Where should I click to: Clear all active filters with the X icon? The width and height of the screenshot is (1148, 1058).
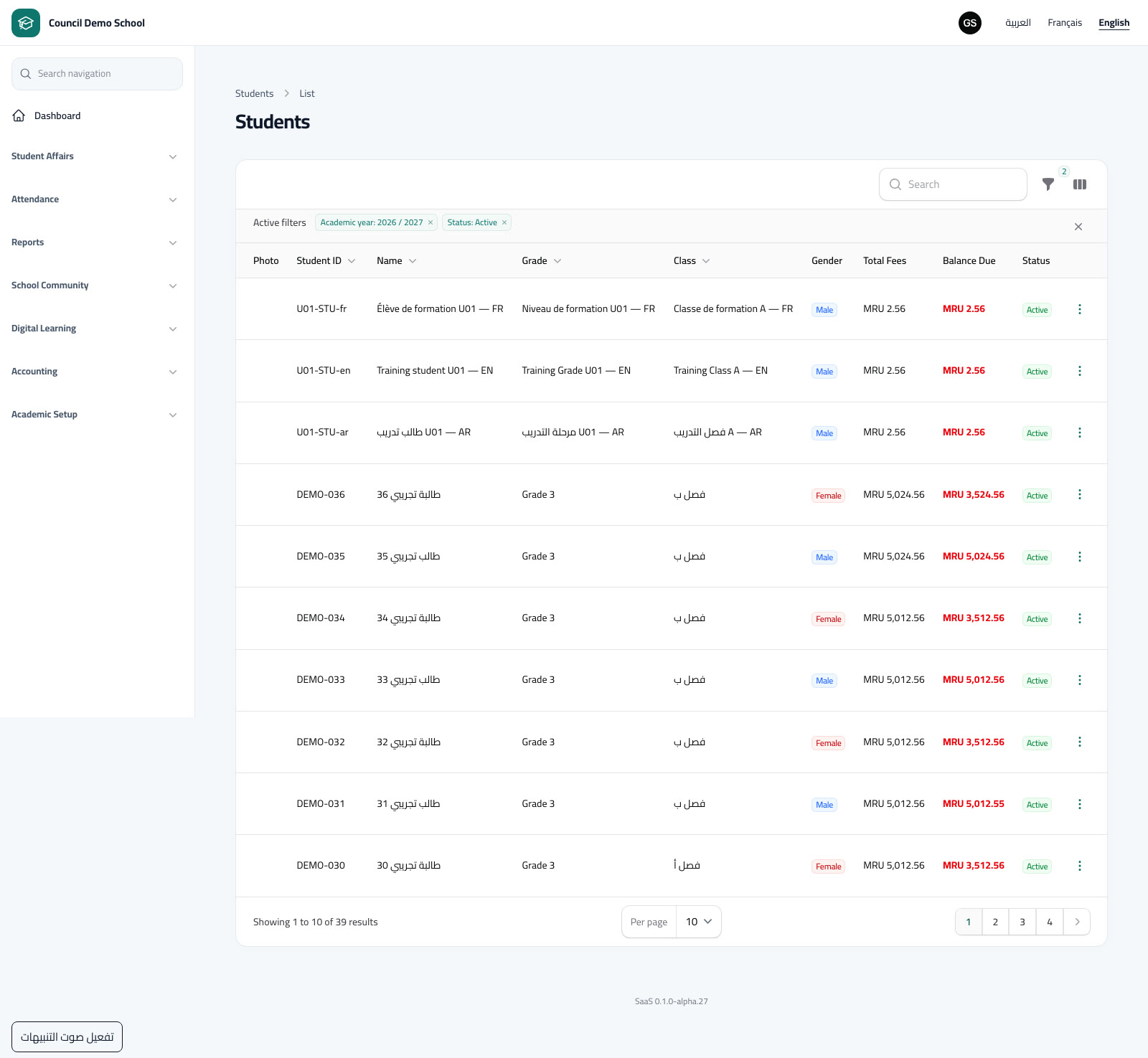click(1078, 227)
